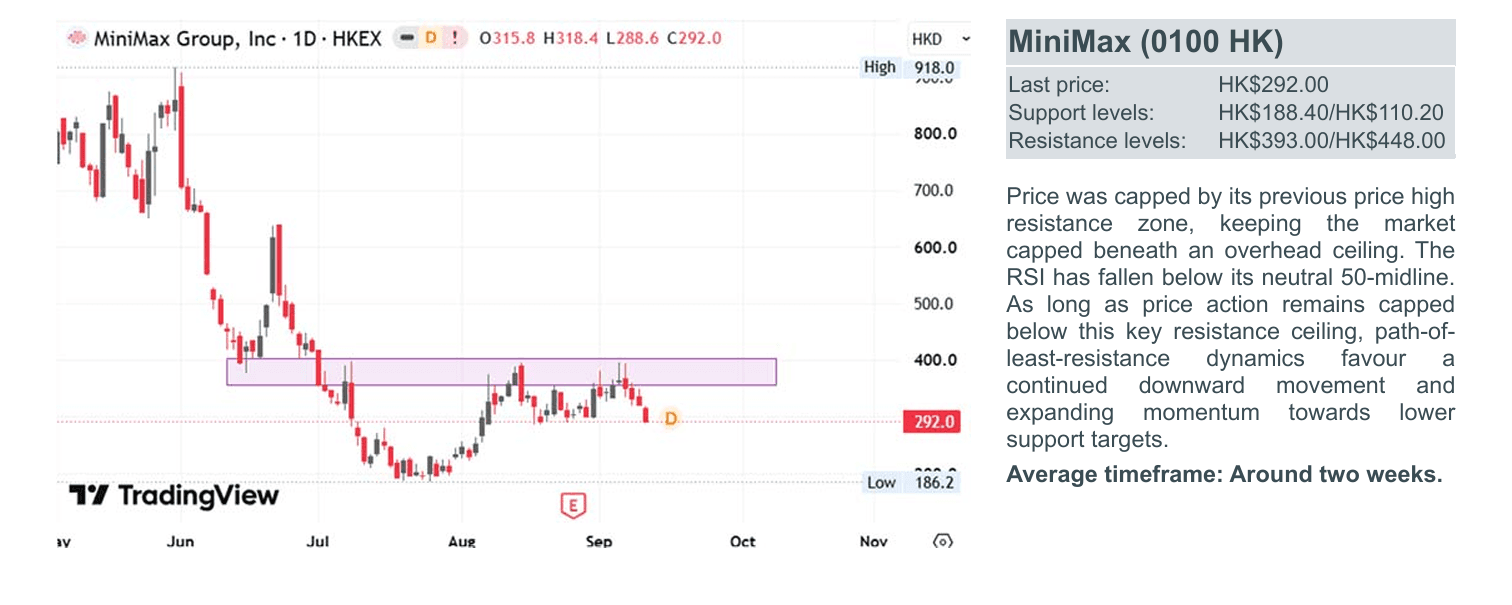The image size is (1512, 605).
Task: Click the grey dash icon in the status pill
Action: (407, 38)
